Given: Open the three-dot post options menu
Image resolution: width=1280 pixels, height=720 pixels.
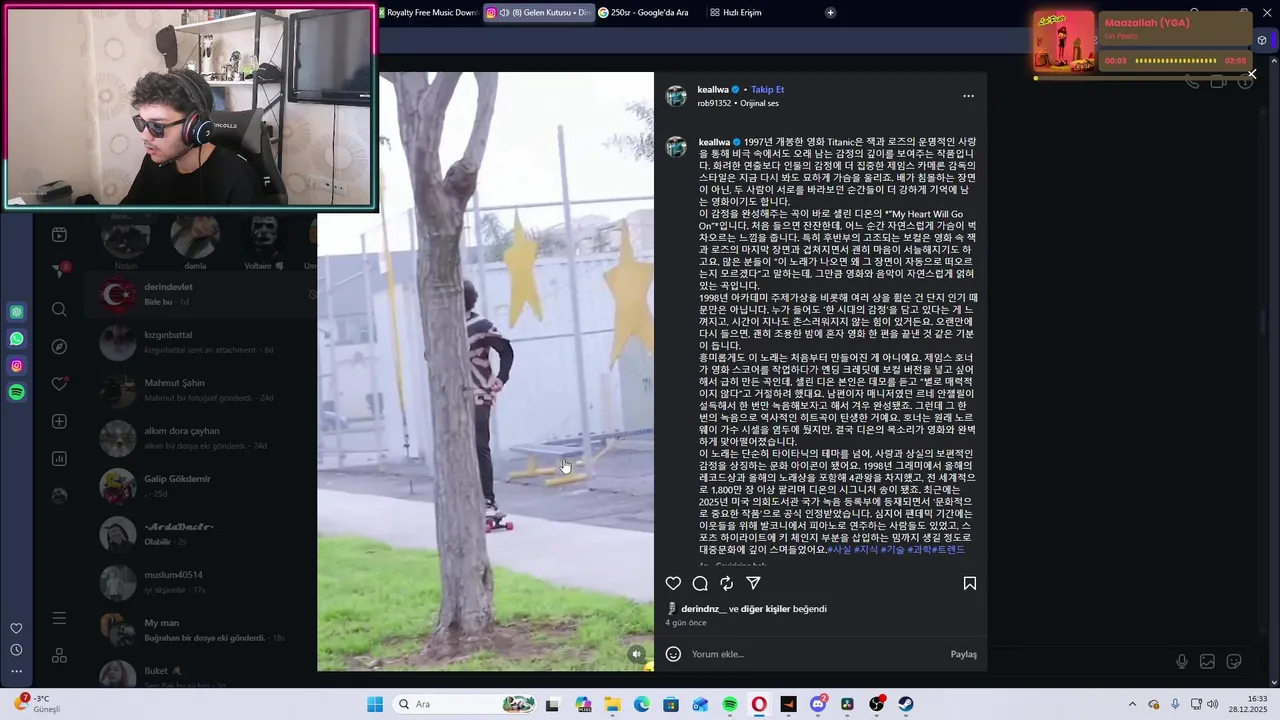Looking at the screenshot, I should coord(968,96).
